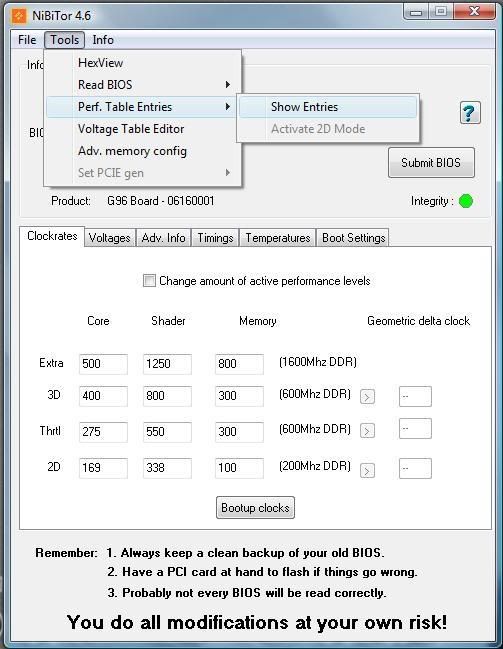Edit the 3D shader clock field 800

(x=167, y=396)
